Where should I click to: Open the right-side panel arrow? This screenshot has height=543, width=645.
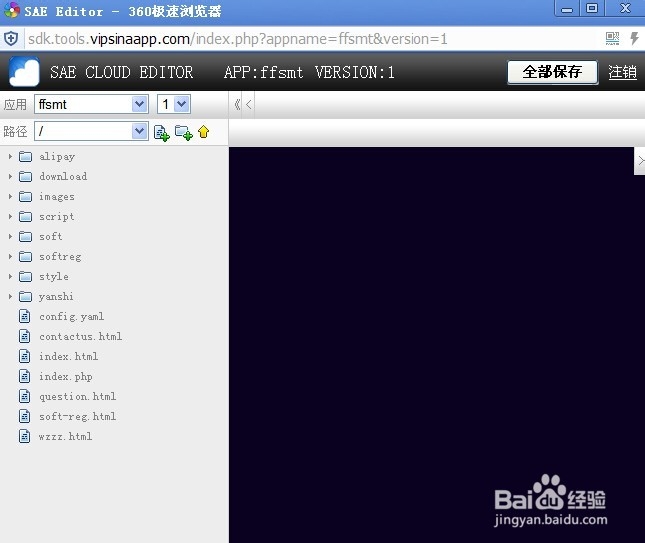[x=640, y=161]
